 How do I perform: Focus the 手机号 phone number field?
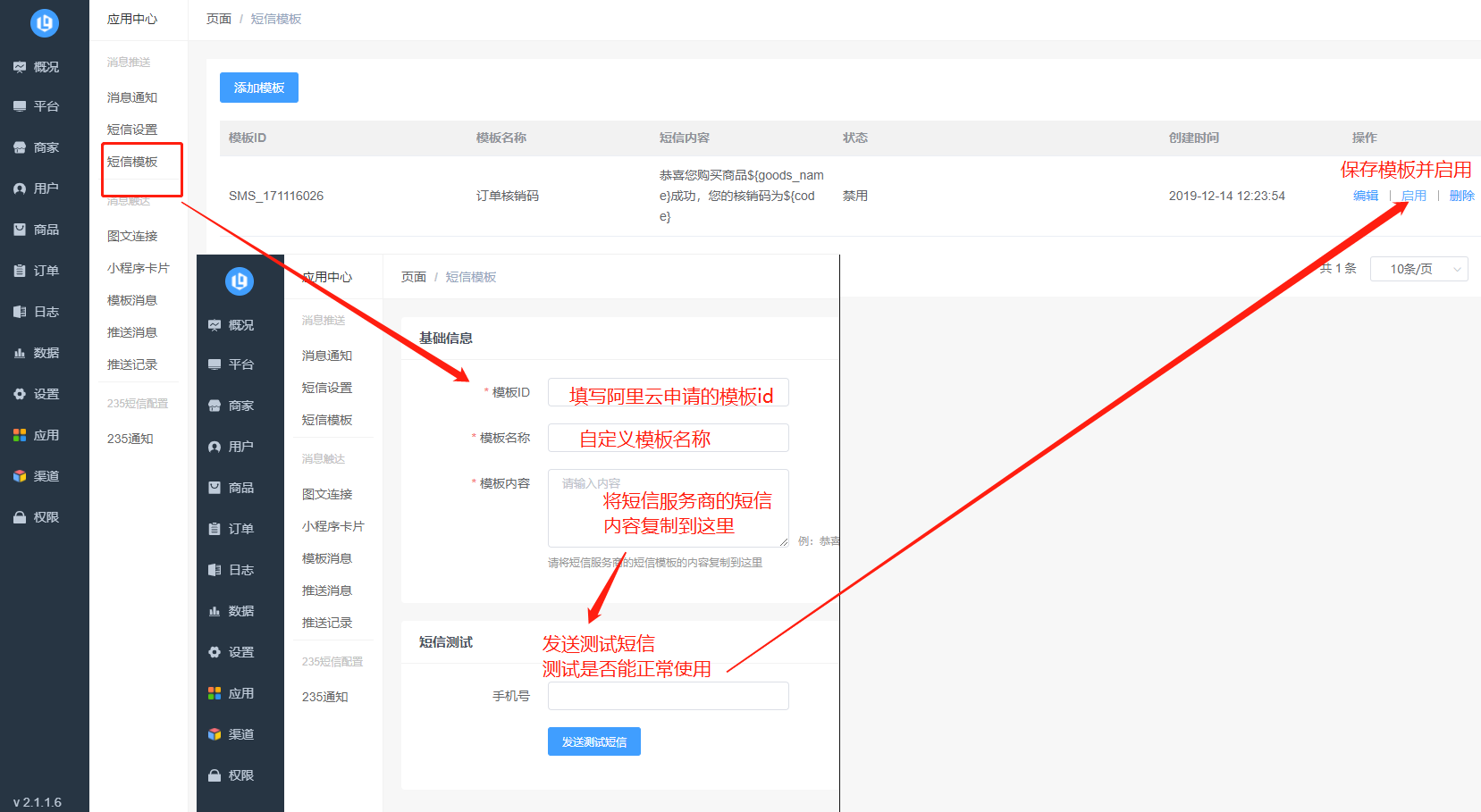click(669, 696)
